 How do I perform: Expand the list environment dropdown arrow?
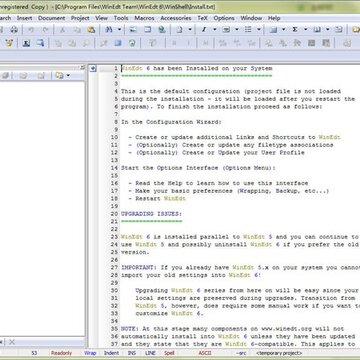pos(258,30)
